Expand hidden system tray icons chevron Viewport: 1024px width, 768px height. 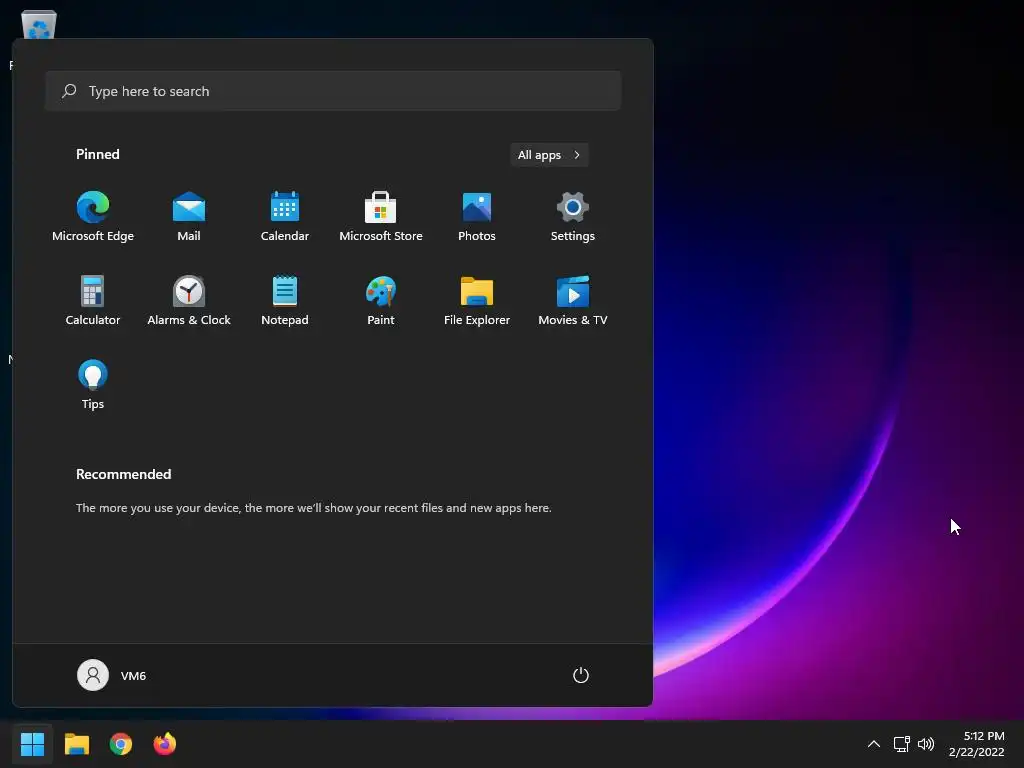[x=874, y=744]
